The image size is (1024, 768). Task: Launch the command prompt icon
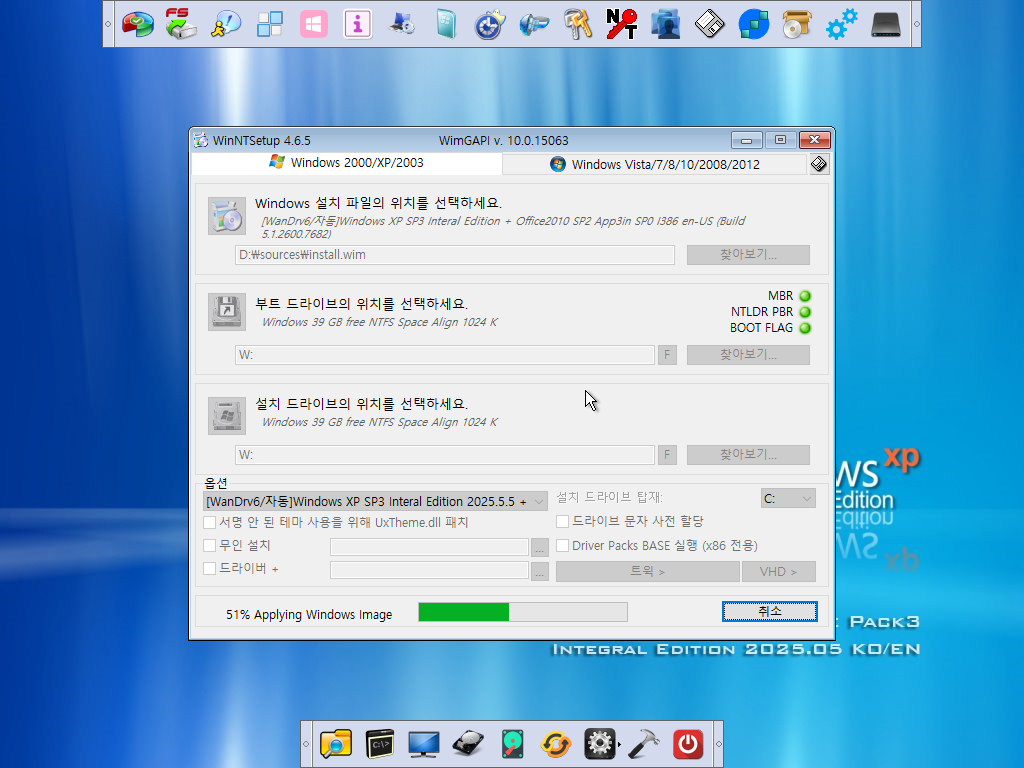pyautogui.click(x=379, y=744)
